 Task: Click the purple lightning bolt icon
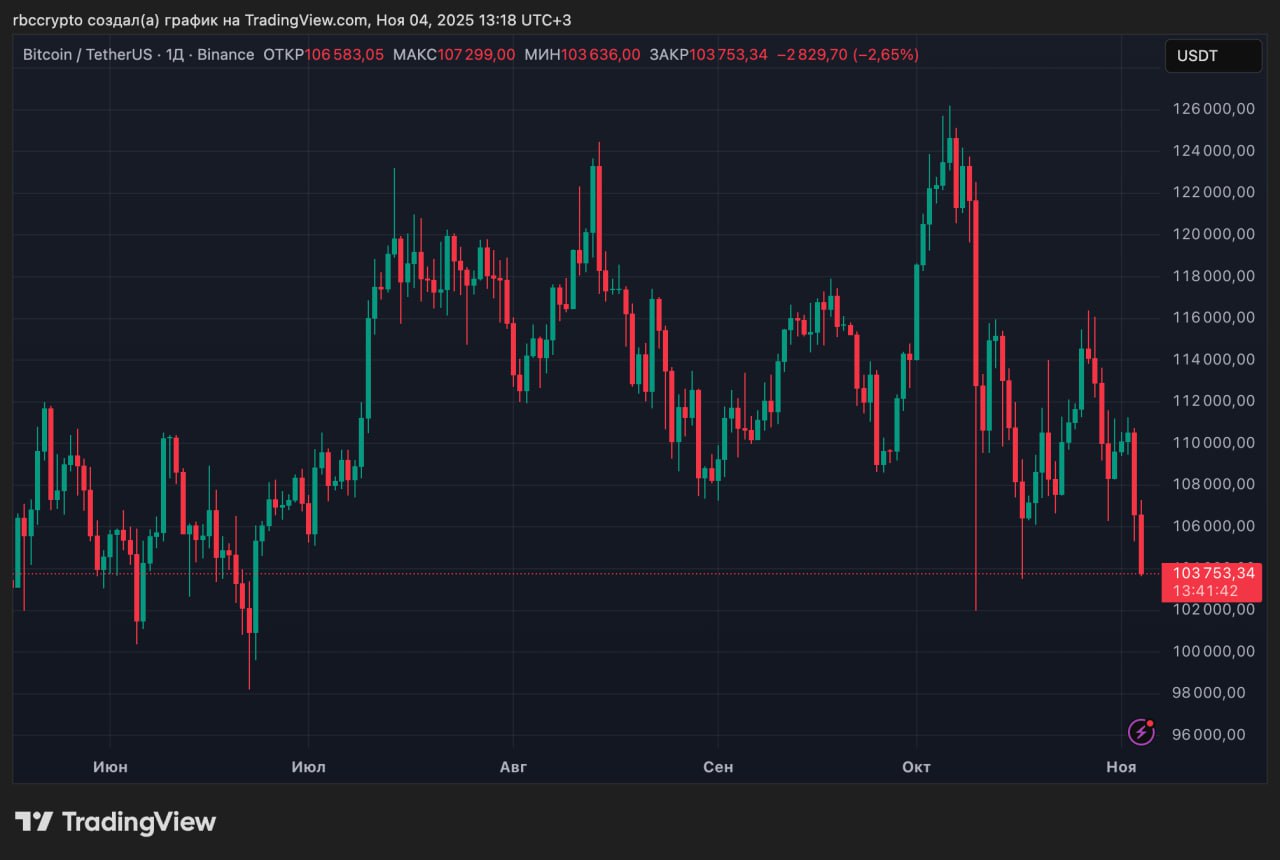[1141, 732]
